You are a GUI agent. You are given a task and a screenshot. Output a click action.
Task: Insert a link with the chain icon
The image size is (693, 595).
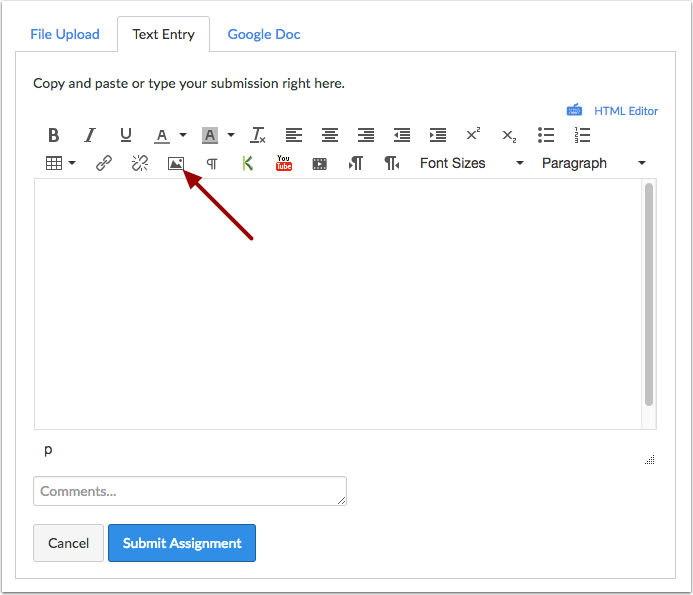coord(104,163)
